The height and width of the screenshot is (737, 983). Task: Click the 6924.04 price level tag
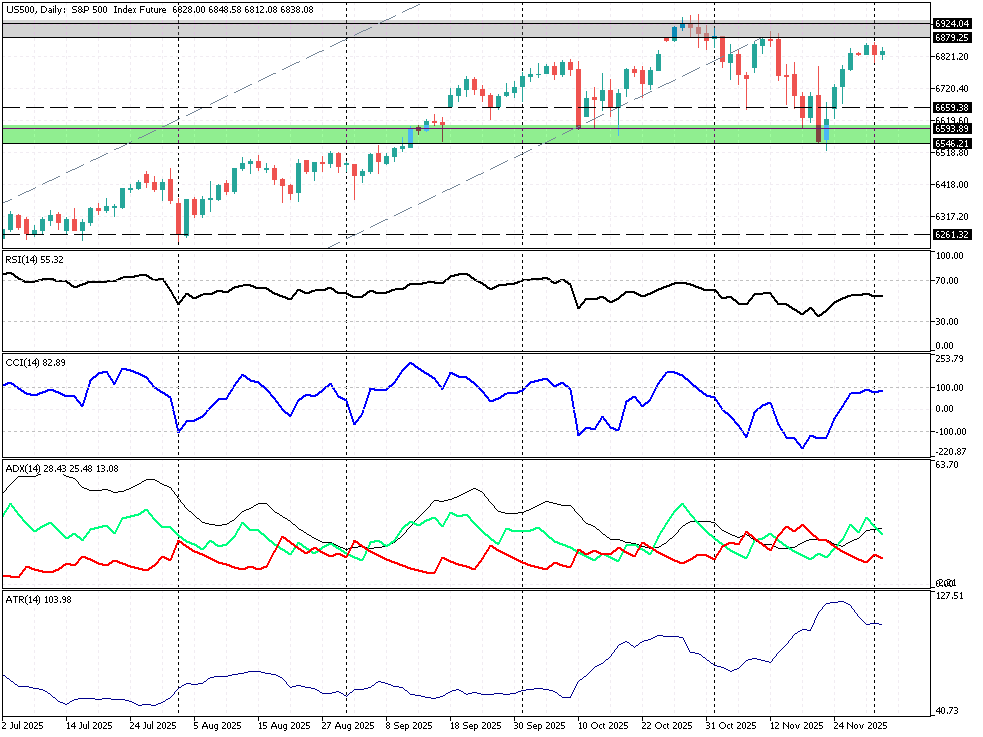[x=952, y=23]
